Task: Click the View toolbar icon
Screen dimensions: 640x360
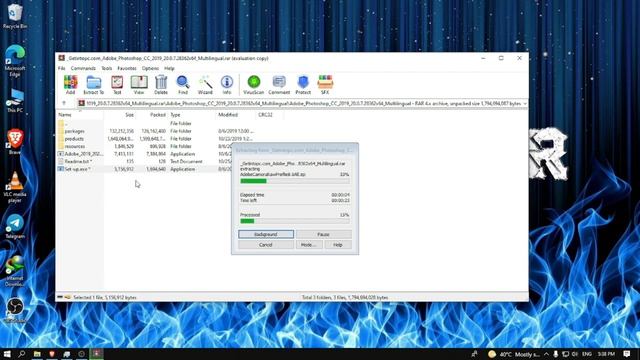Action: click(x=139, y=84)
